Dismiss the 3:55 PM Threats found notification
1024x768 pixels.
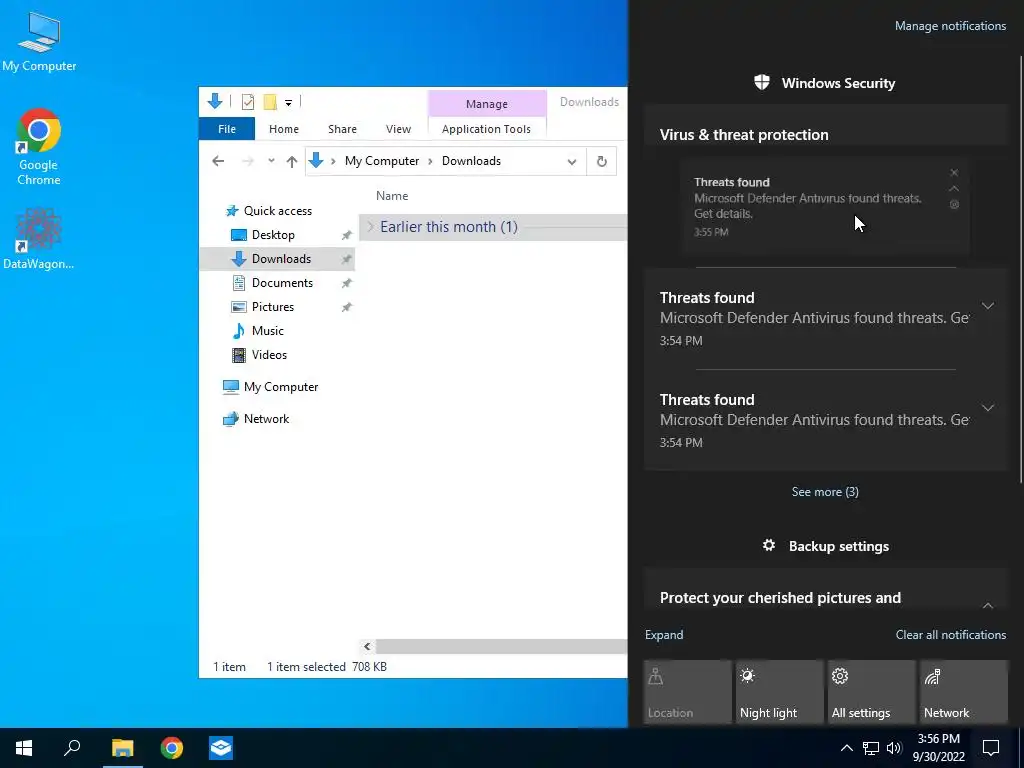pyautogui.click(x=954, y=172)
